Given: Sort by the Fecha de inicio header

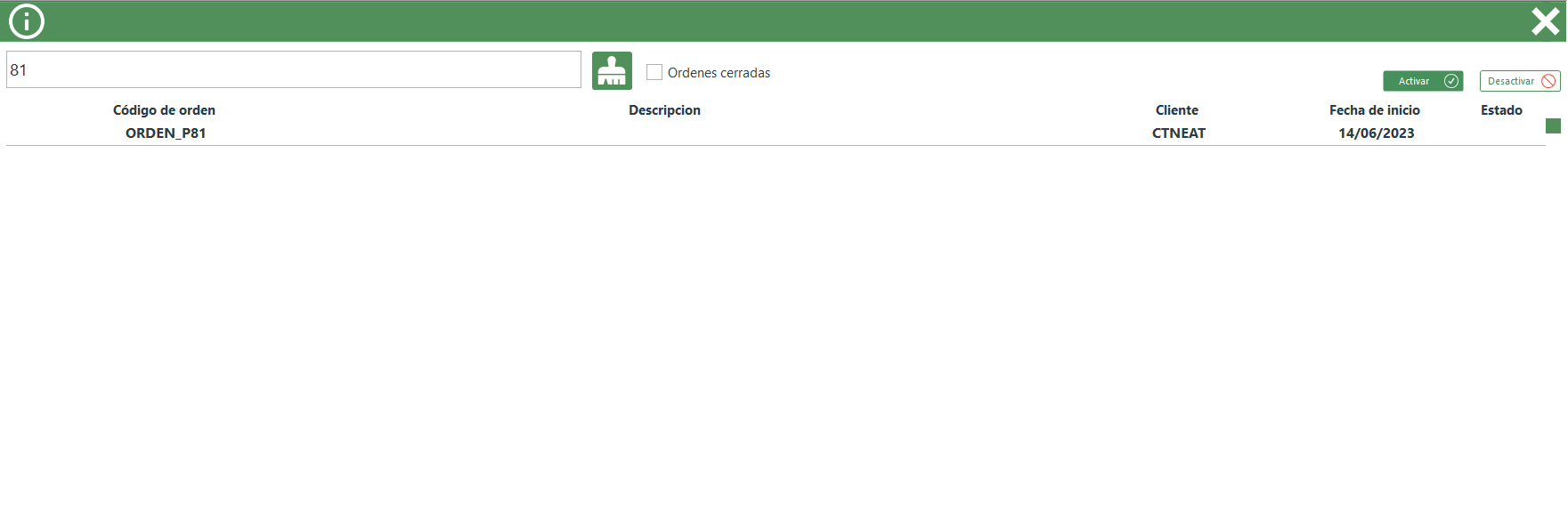Looking at the screenshot, I should tap(1374, 110).
